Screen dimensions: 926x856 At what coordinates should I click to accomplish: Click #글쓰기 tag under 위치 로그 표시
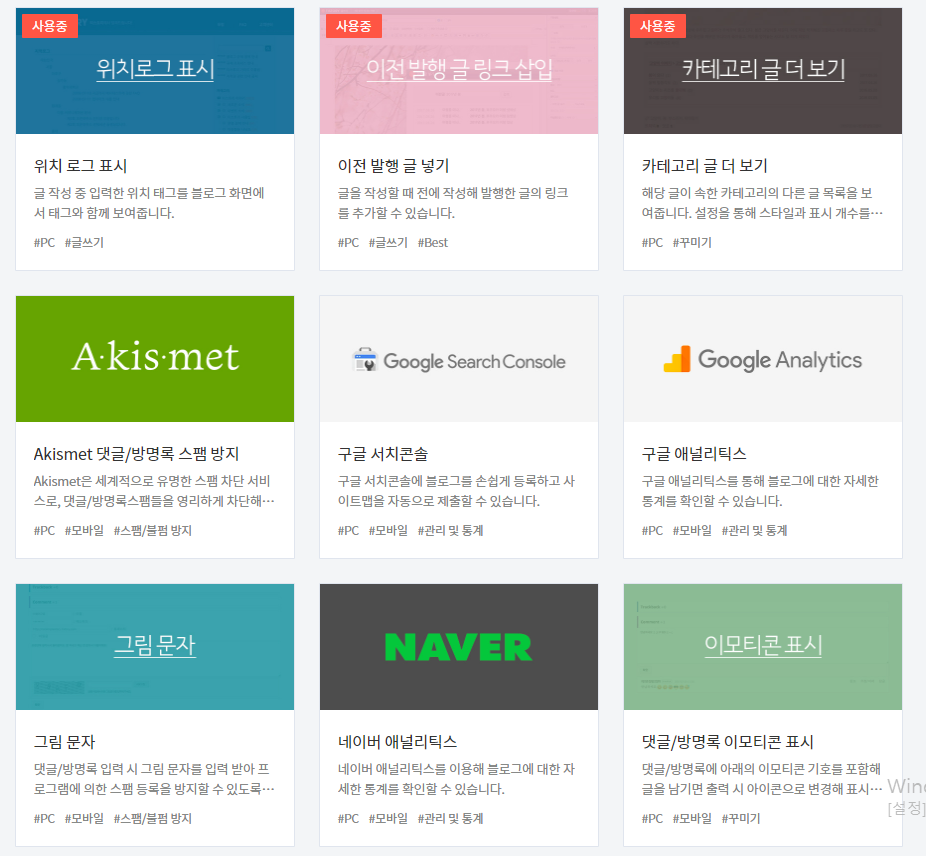[x=84, y=243]
